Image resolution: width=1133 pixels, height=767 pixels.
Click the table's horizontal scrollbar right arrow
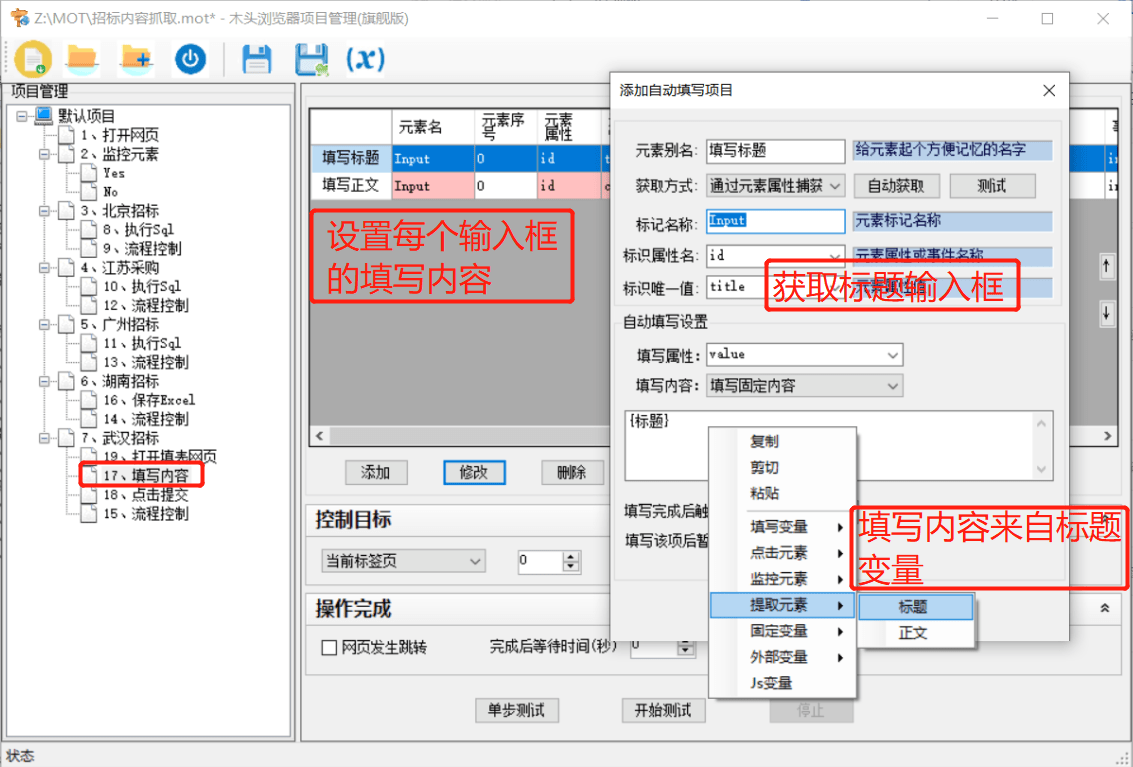[x=1107, y=436]
